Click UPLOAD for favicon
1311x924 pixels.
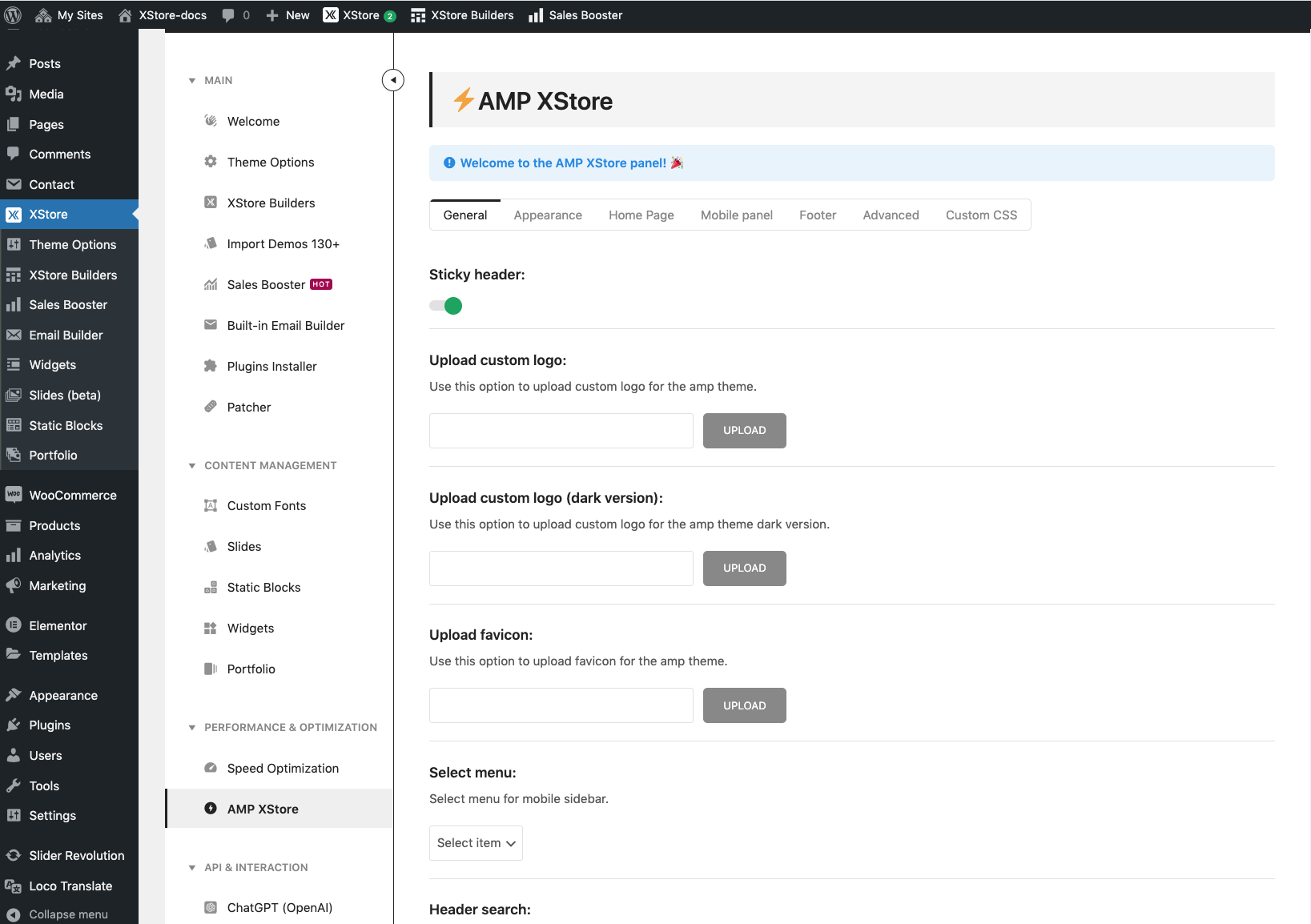(745, 705)
